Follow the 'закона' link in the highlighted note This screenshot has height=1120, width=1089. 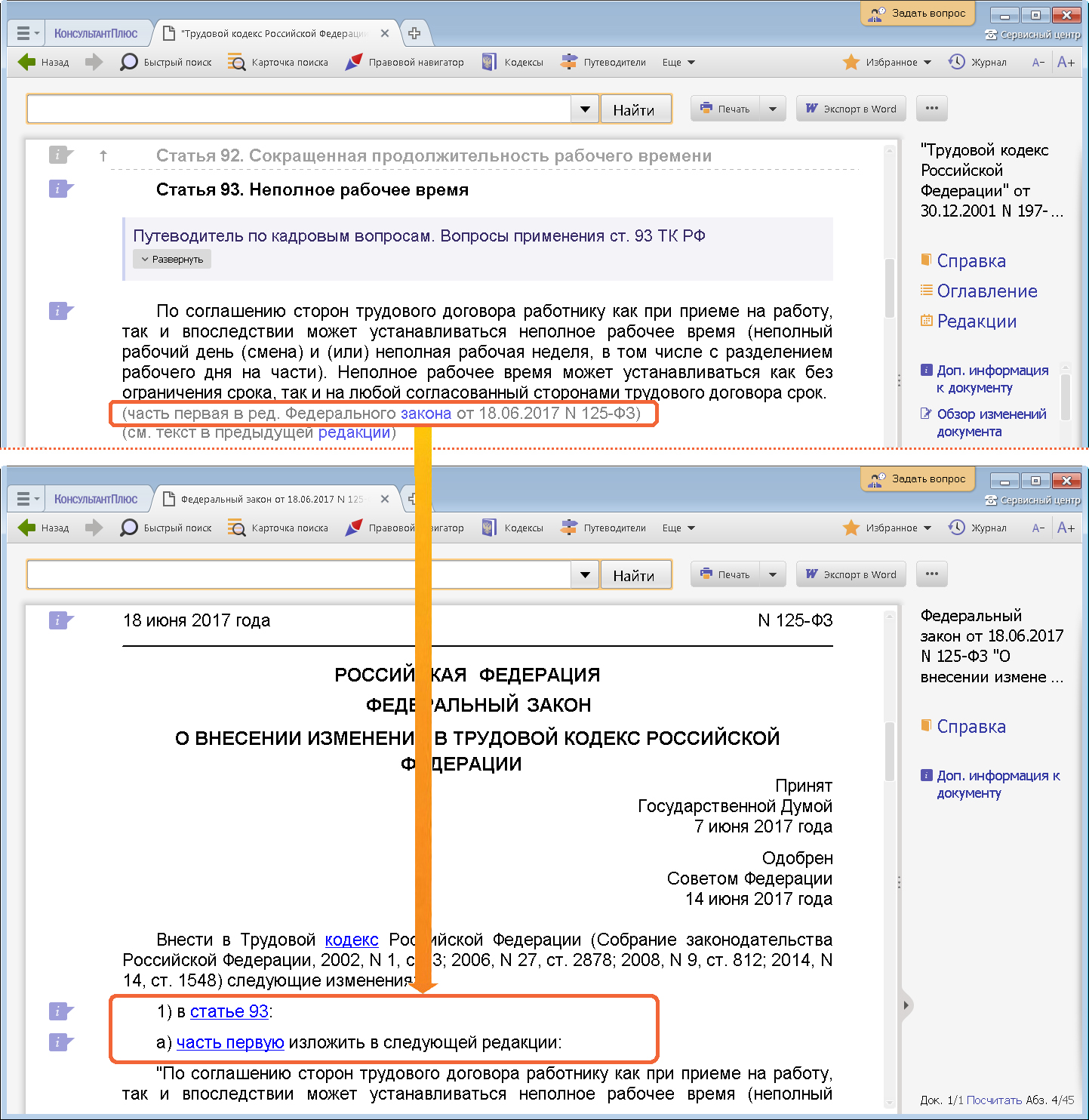pyautogui.click(x=426, y=413)
